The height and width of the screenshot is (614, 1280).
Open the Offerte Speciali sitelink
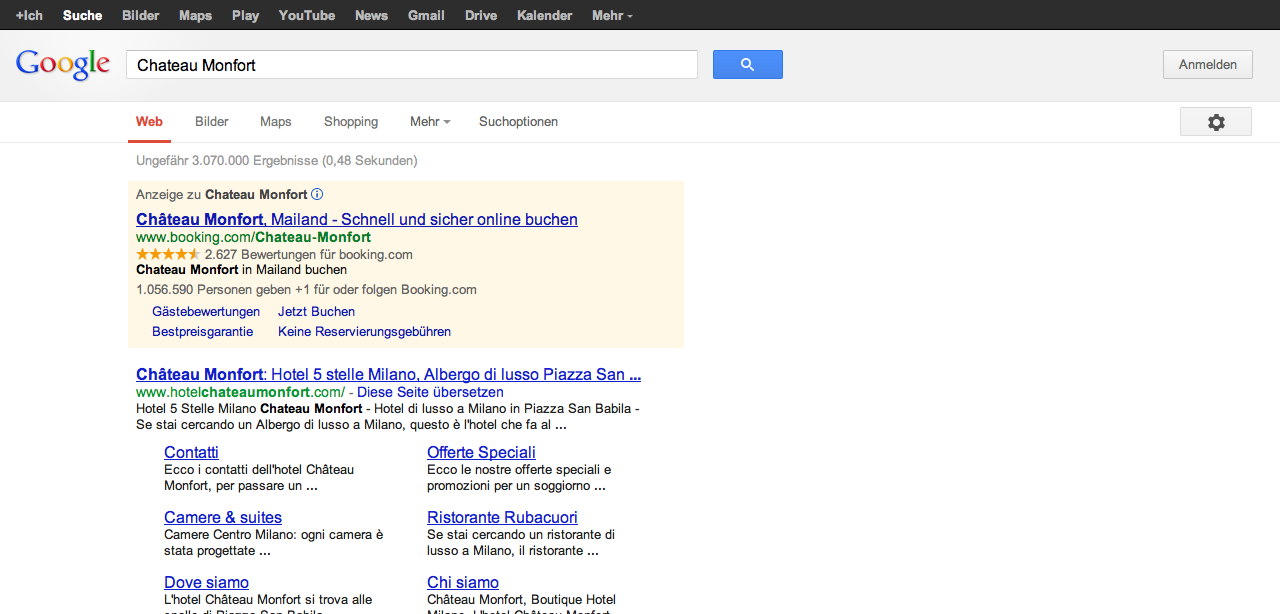coord(481,452)
